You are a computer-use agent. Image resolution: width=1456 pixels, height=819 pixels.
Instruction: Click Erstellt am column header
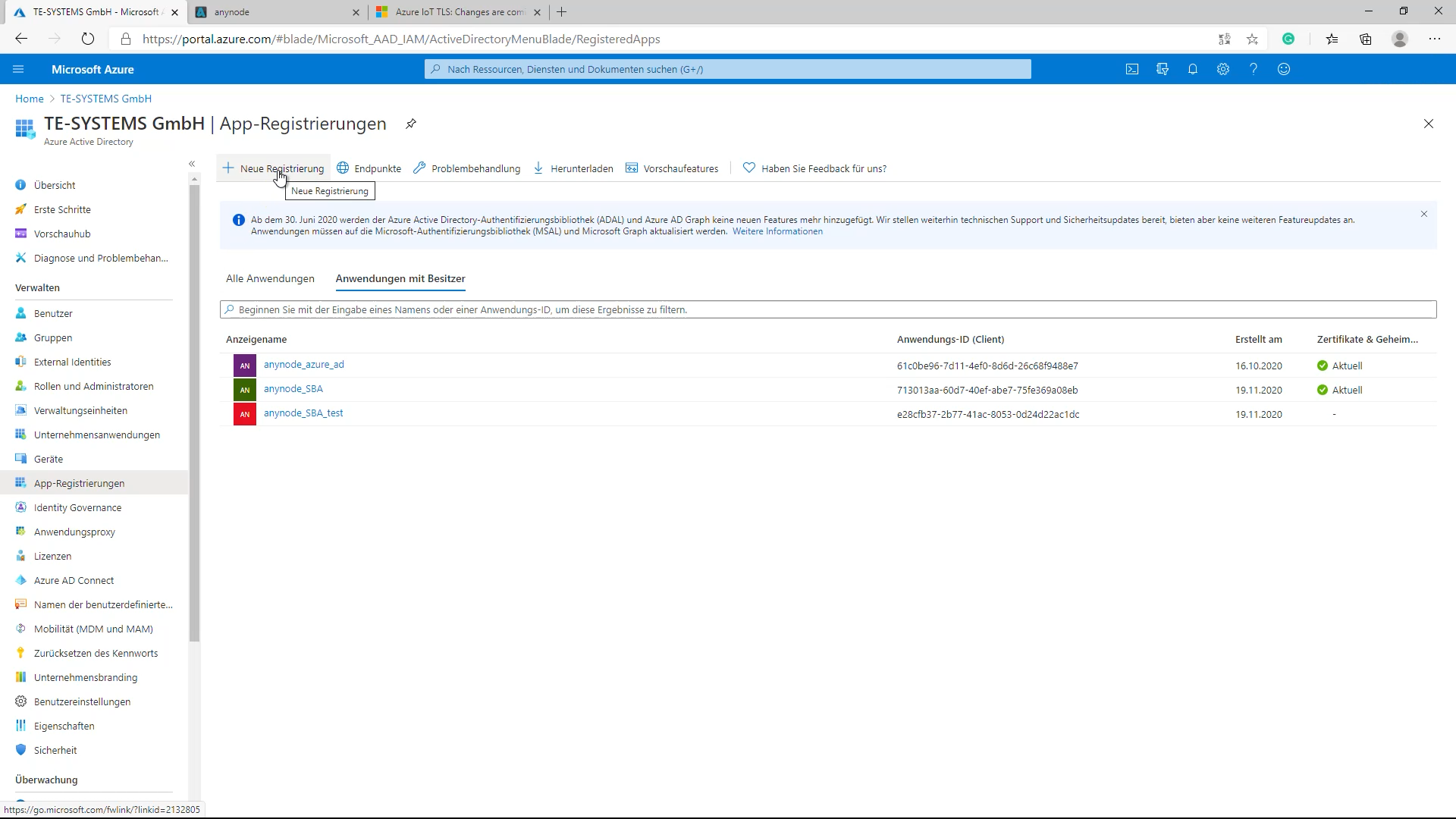(1259, 339)
